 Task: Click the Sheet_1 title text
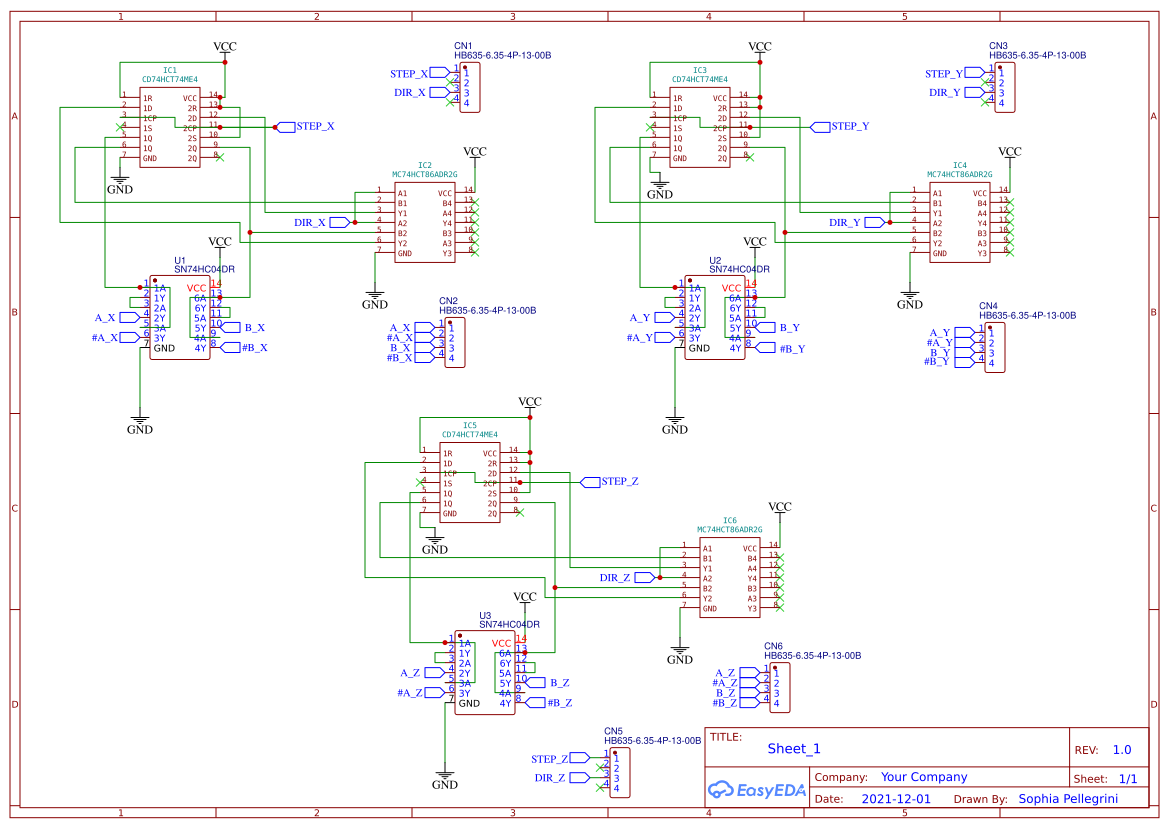(794, 748)
